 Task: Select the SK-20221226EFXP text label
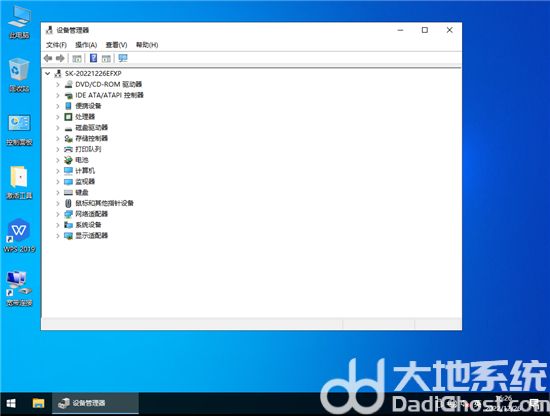[93, 73]
